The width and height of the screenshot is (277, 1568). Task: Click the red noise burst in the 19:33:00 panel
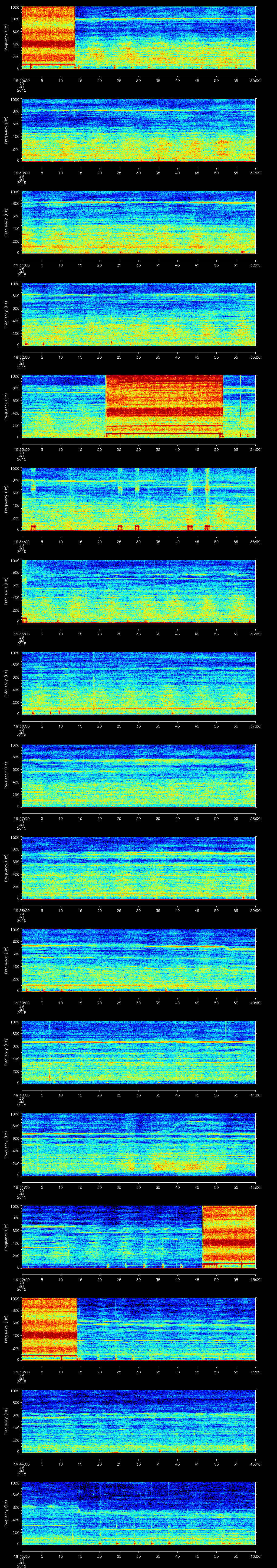click(164, 407)
